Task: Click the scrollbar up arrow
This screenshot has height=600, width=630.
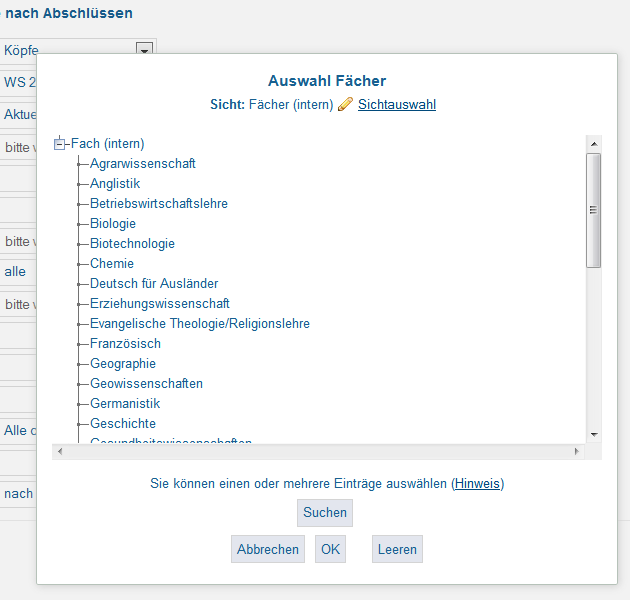Action: 594,144
